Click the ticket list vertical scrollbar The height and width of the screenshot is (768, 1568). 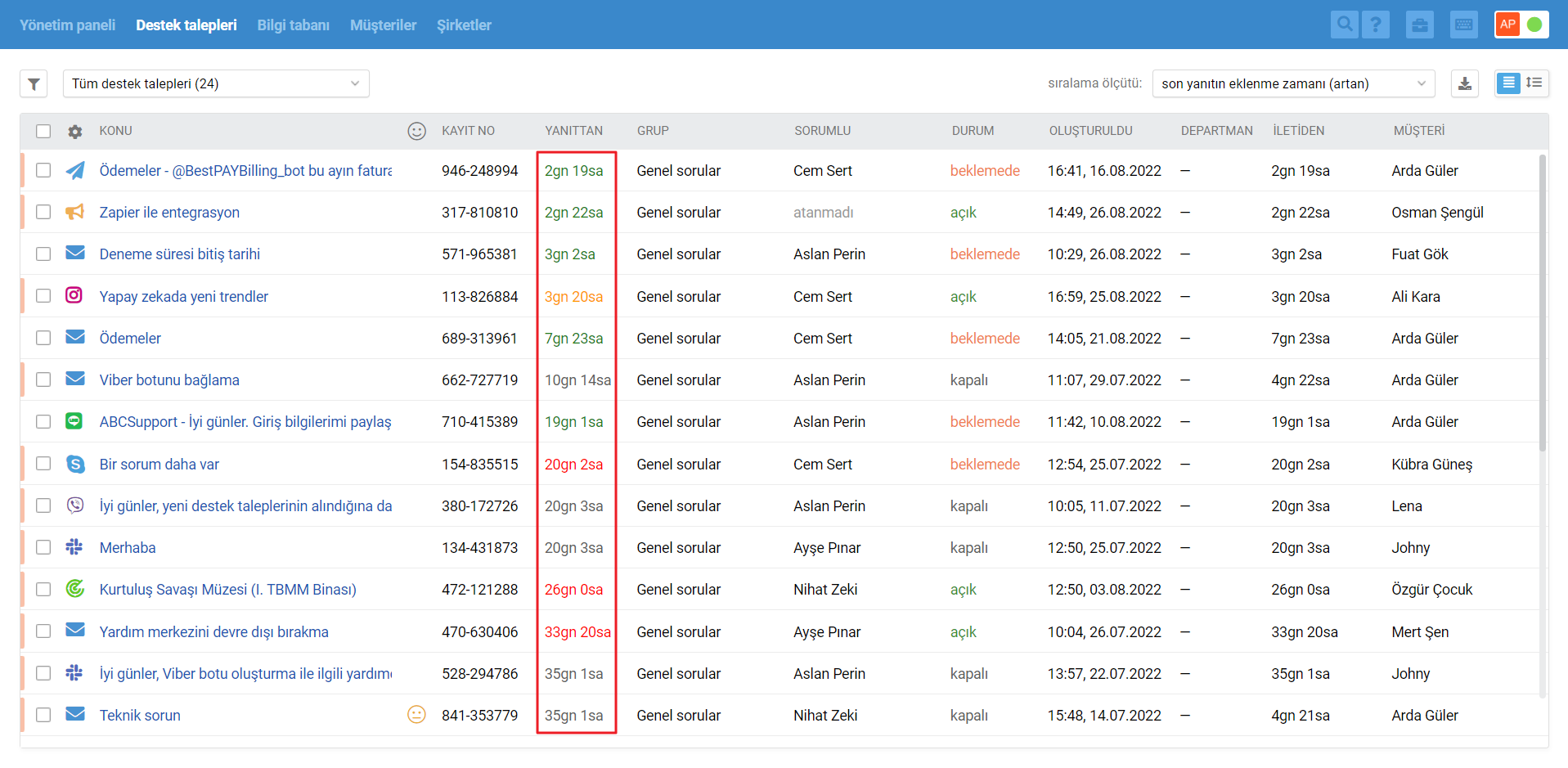pos(1543,303)
